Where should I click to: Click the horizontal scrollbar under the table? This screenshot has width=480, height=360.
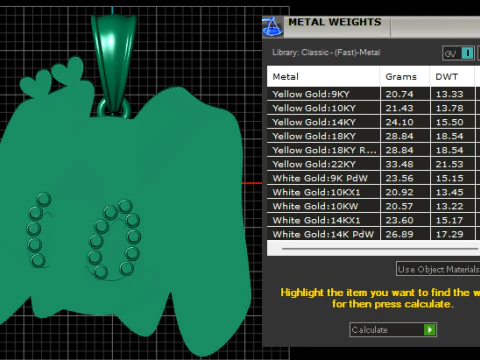[x=380, y=249]
